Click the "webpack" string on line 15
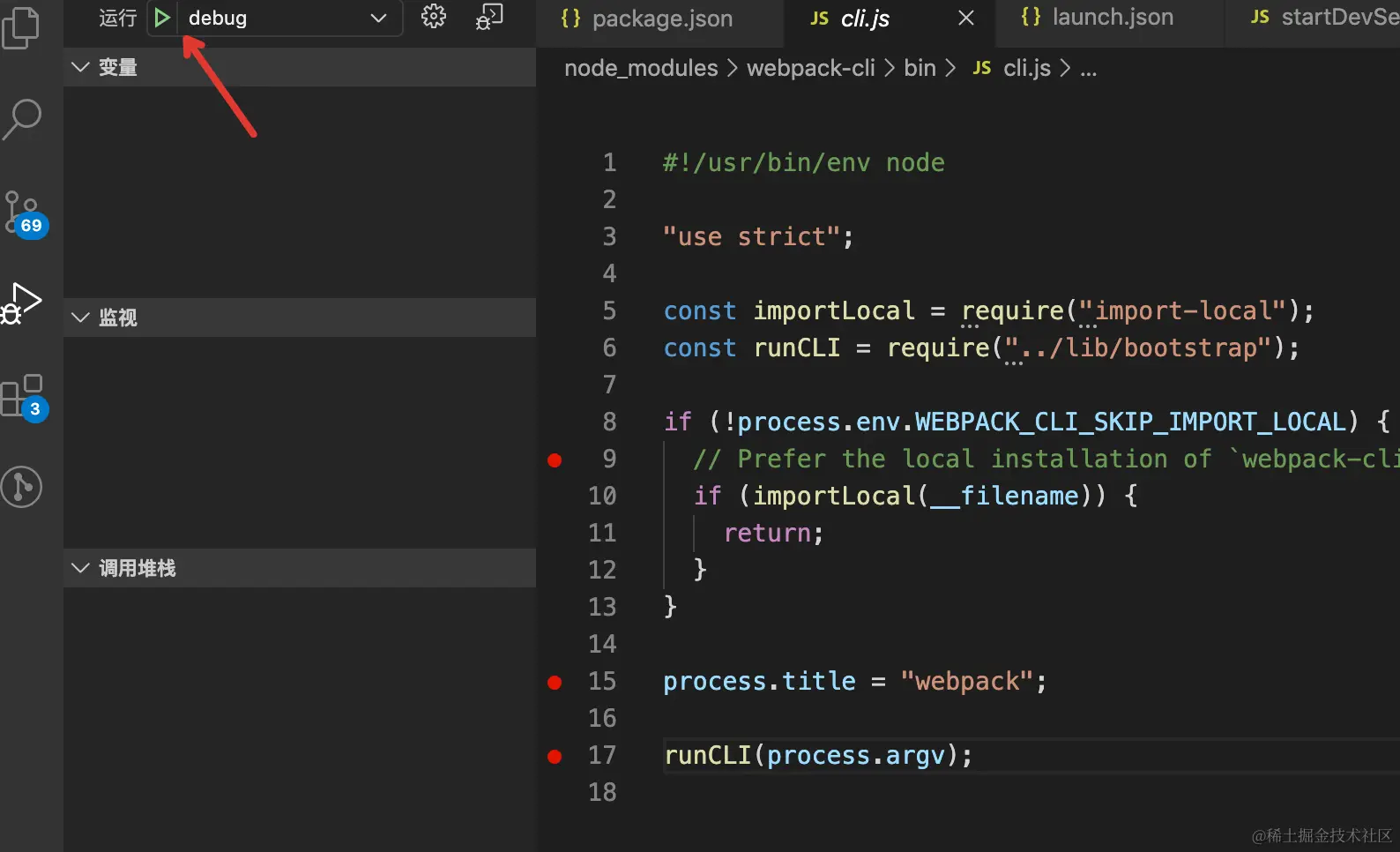 pyautogui.click(x=967, y=681)
